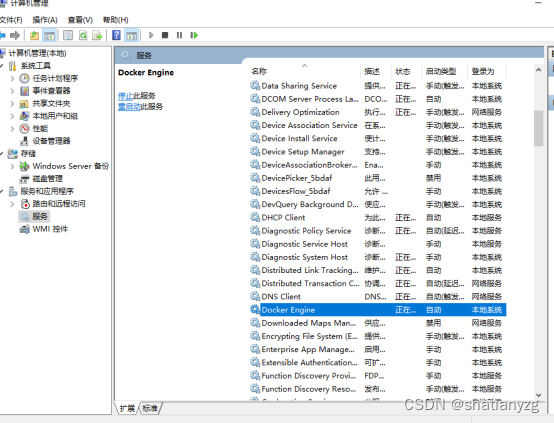The height and width of the screenshot is (423, 554).
Task: Open the properties toolbar icon
Action: pyautogui.click(x=68, y=35)
